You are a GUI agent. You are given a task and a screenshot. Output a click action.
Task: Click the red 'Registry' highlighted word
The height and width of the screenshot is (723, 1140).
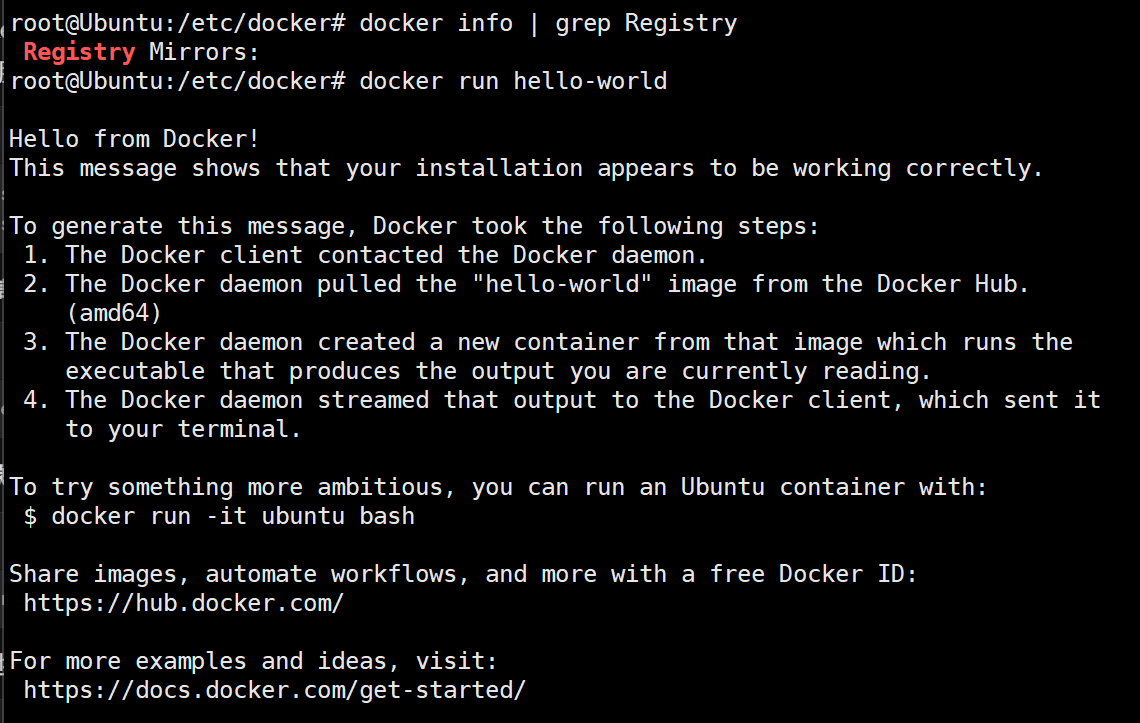click(79, 52)
